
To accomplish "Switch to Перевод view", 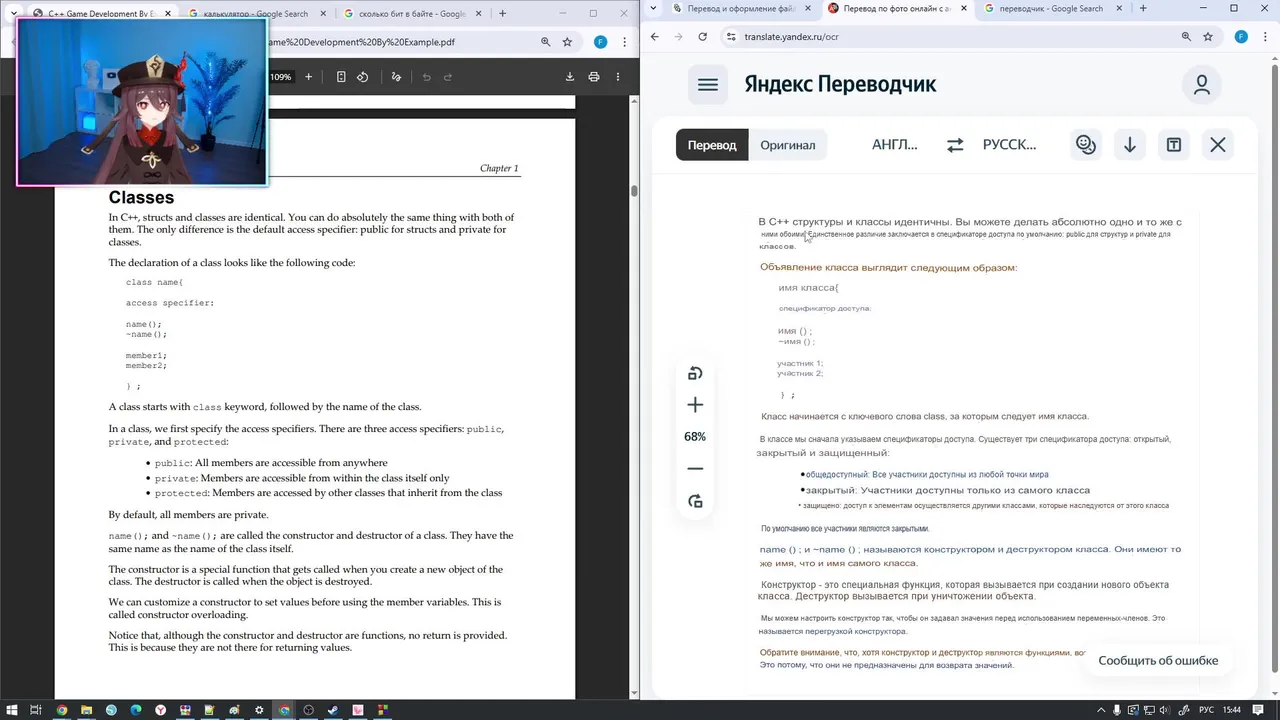I will tap(712, 145).
